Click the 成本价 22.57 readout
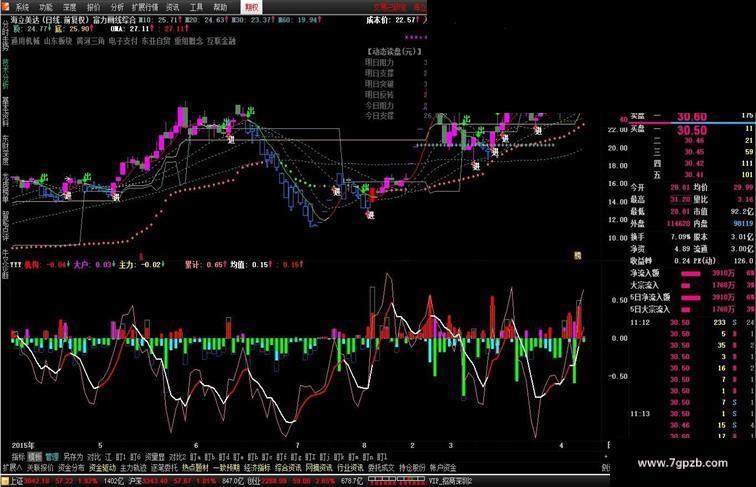Image resolution: width=756 pixels, height=487 pixels. click(x=391, y=20)
